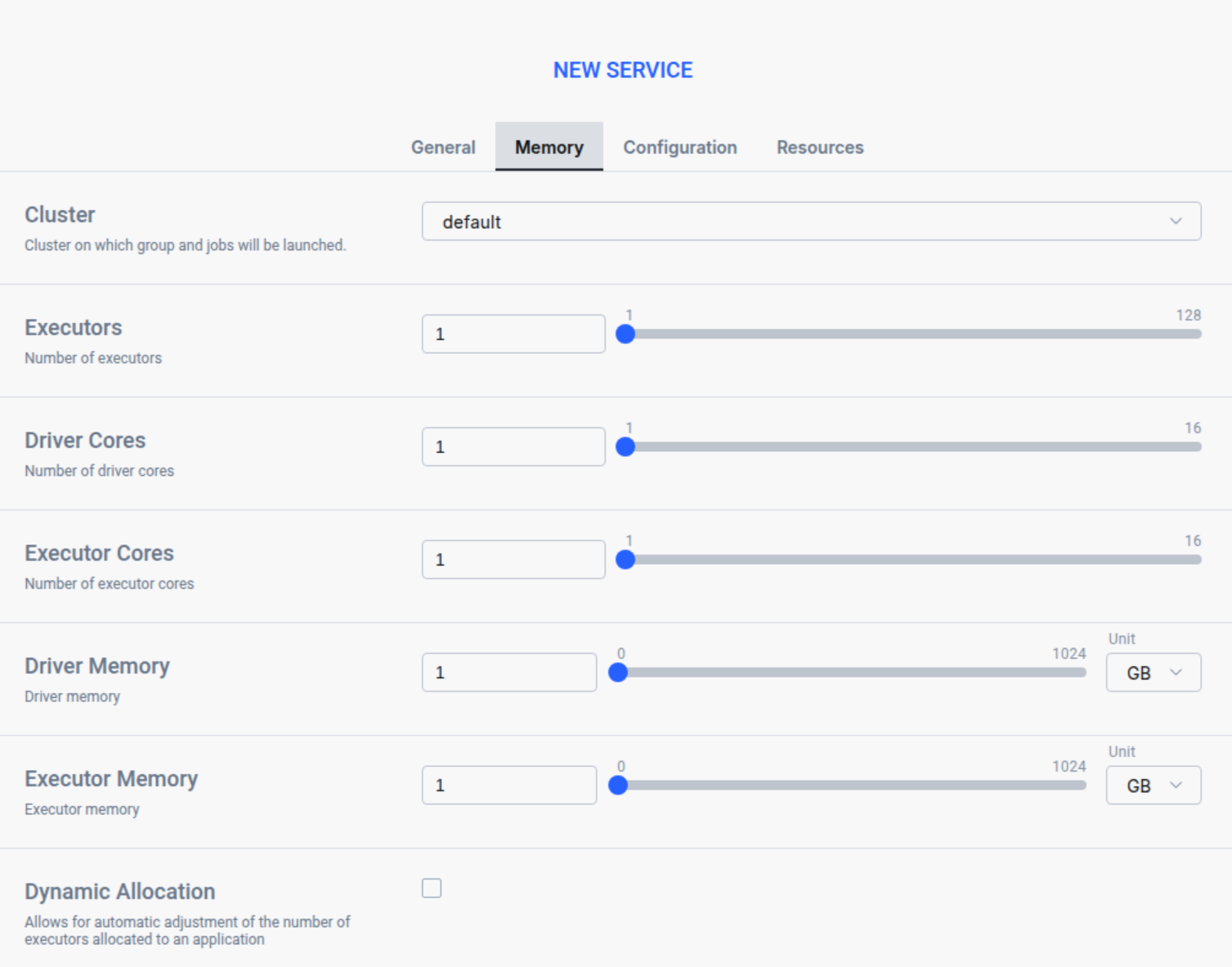Click the Executors slider handle

click(625, 334)
